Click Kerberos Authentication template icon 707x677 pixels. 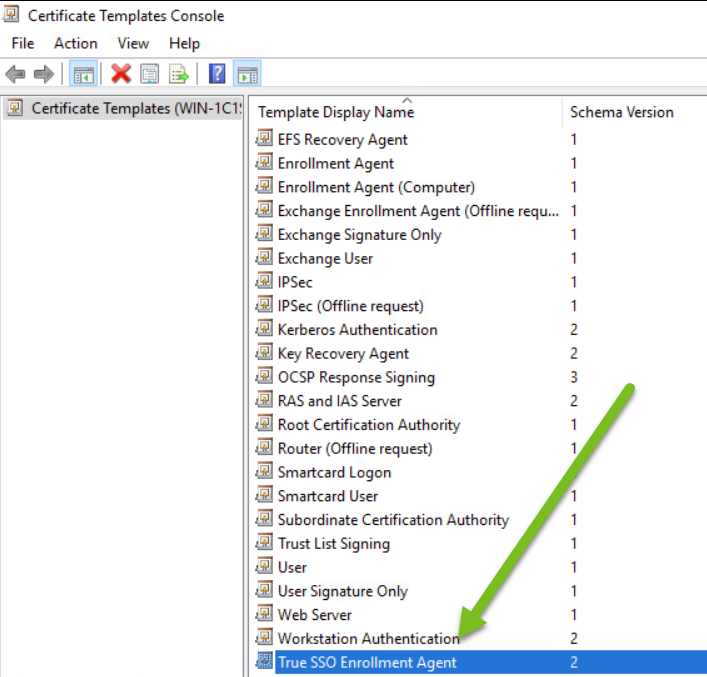(264, 328)
